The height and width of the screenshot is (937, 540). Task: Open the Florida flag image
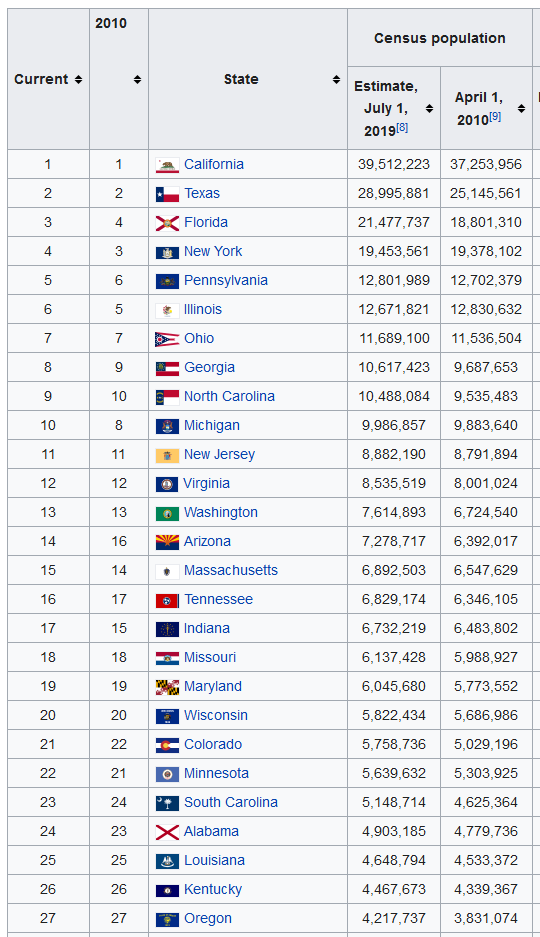167,223
